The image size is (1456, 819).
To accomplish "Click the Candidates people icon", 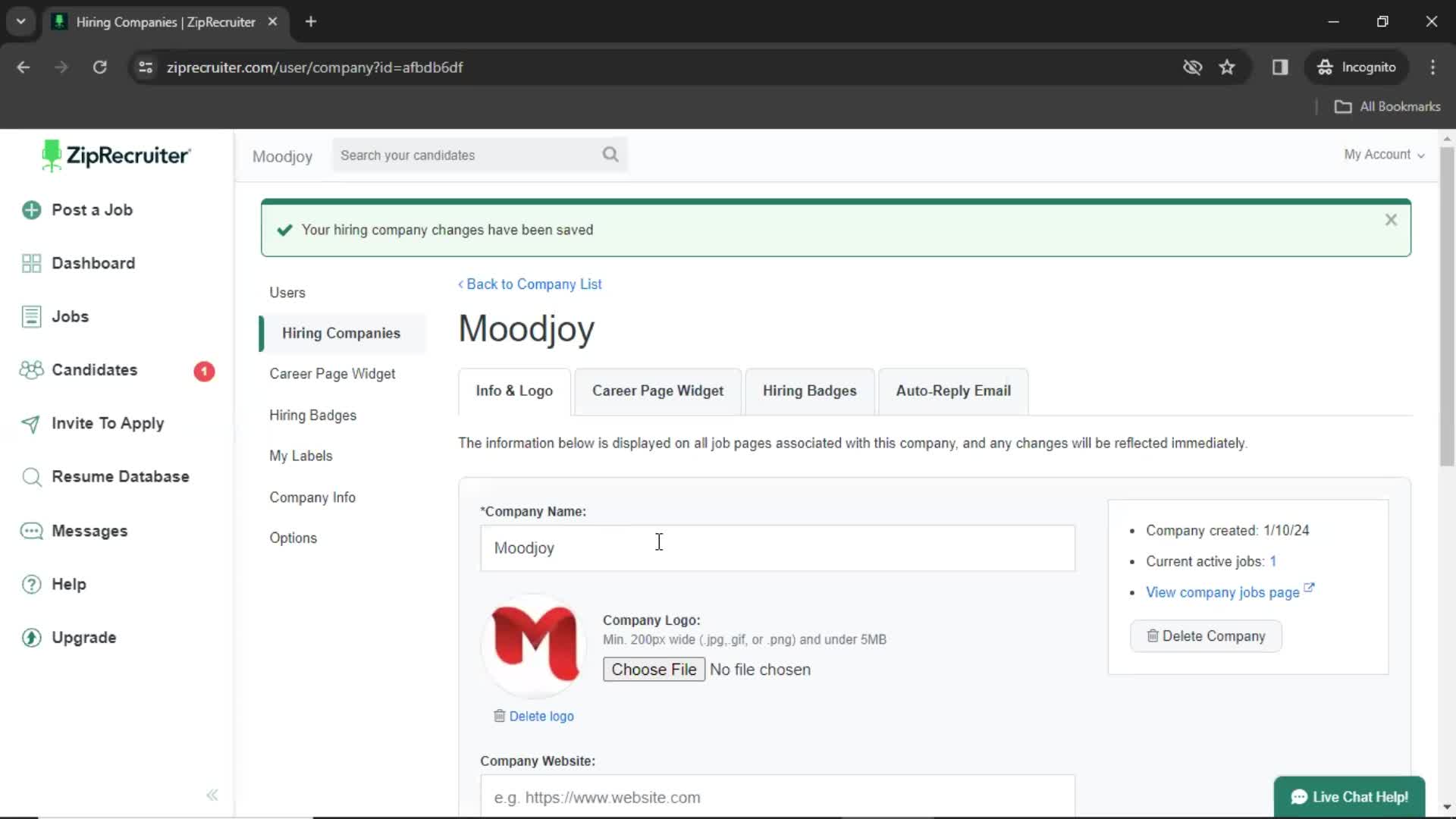I will 31,370.
